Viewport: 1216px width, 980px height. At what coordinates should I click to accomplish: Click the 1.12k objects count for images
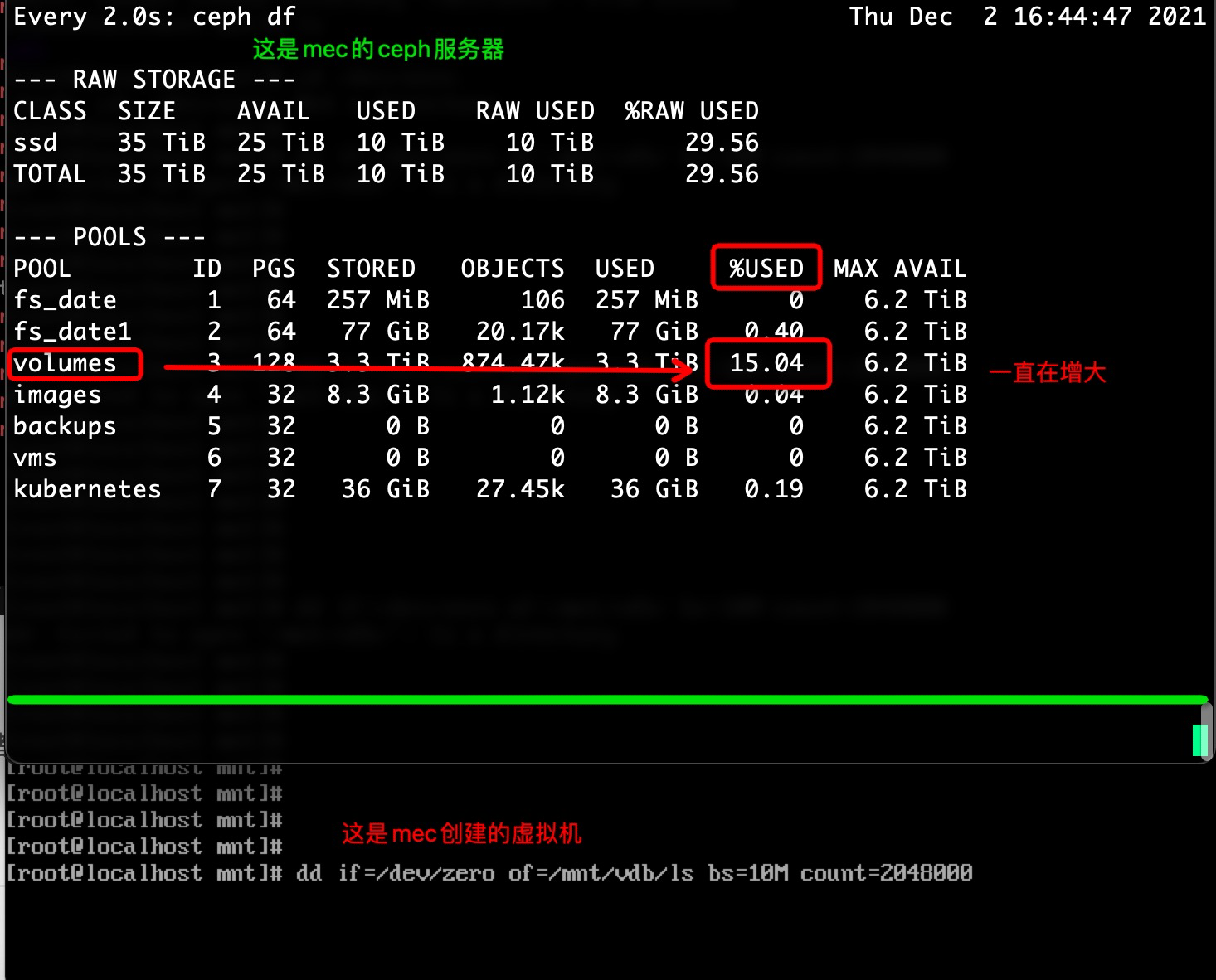click(528, 395)
